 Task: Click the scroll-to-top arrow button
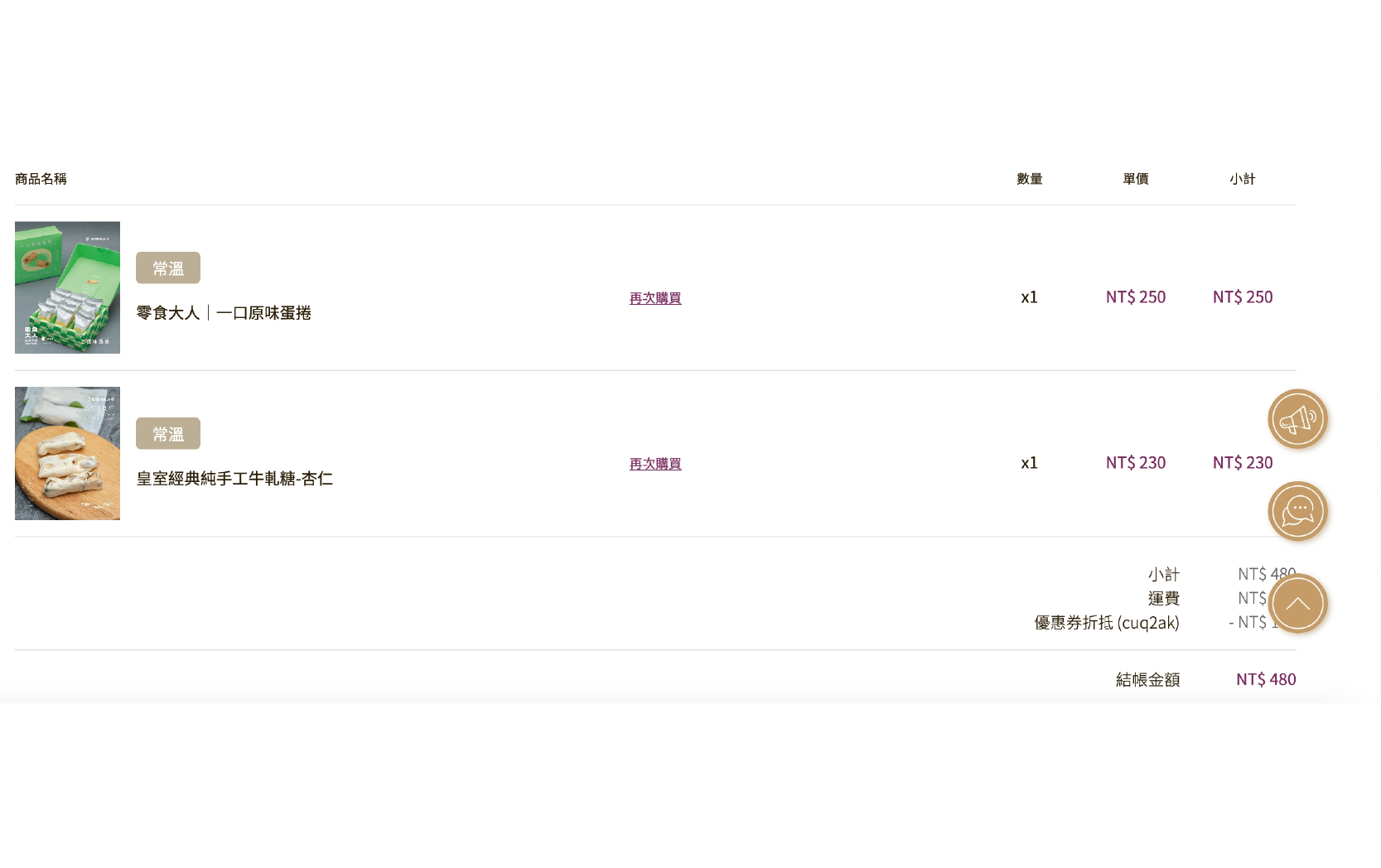1297,604
